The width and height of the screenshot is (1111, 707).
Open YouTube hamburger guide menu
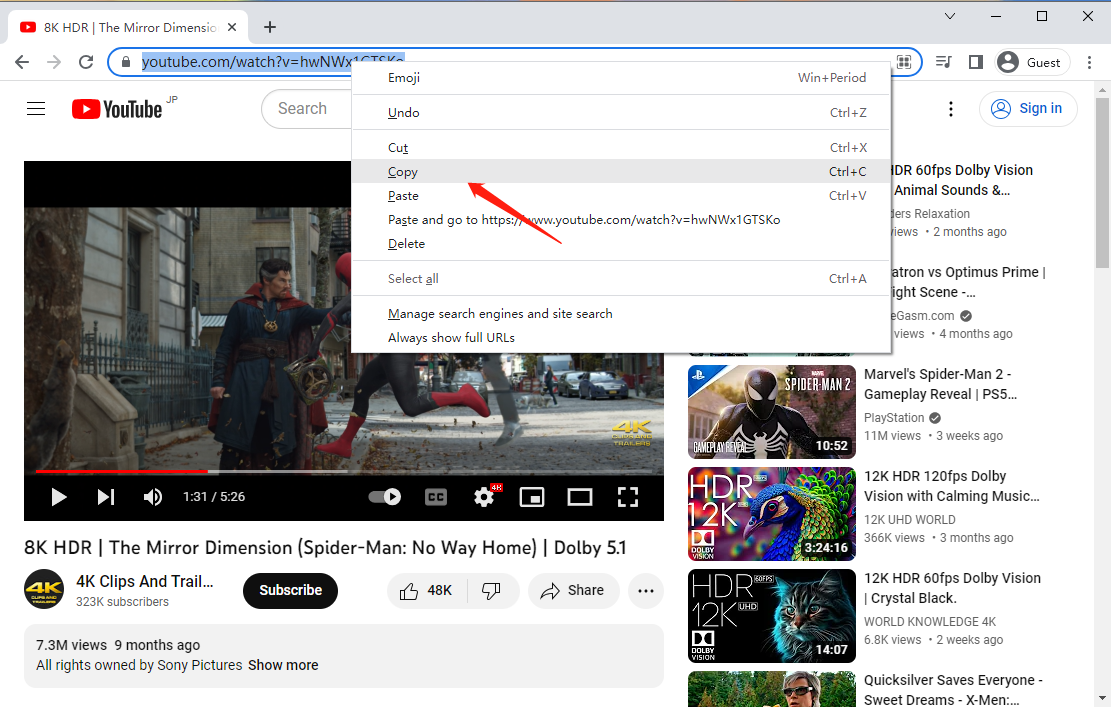coord(36,108)
